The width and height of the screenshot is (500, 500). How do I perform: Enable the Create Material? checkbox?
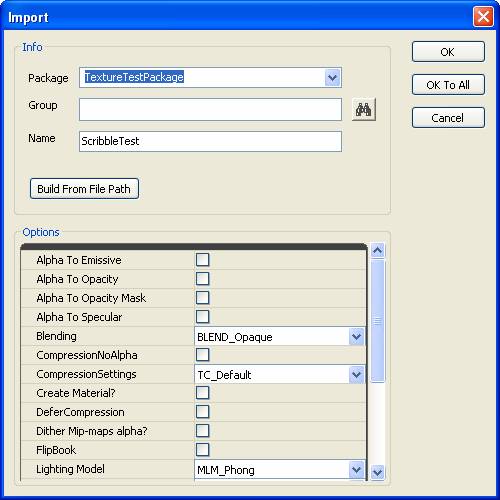(202, 393)
